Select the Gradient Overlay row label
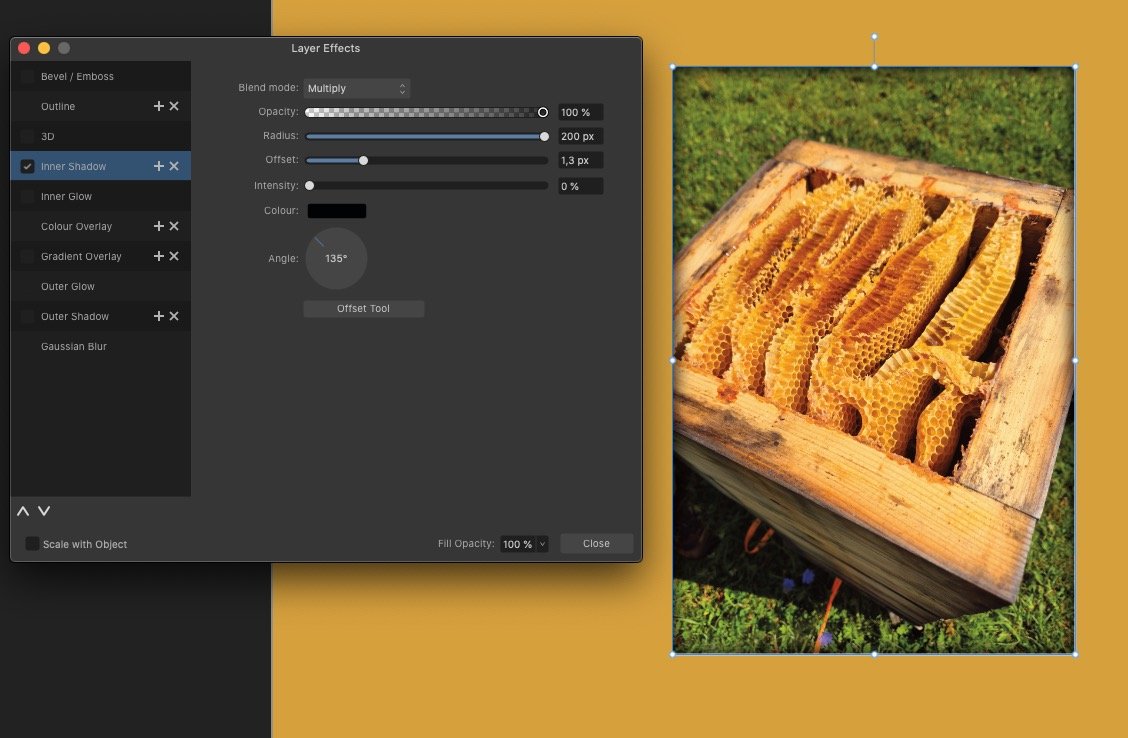Image resolution: width=1128 pixels, height=738 pixels. click(x=81, y=256)
